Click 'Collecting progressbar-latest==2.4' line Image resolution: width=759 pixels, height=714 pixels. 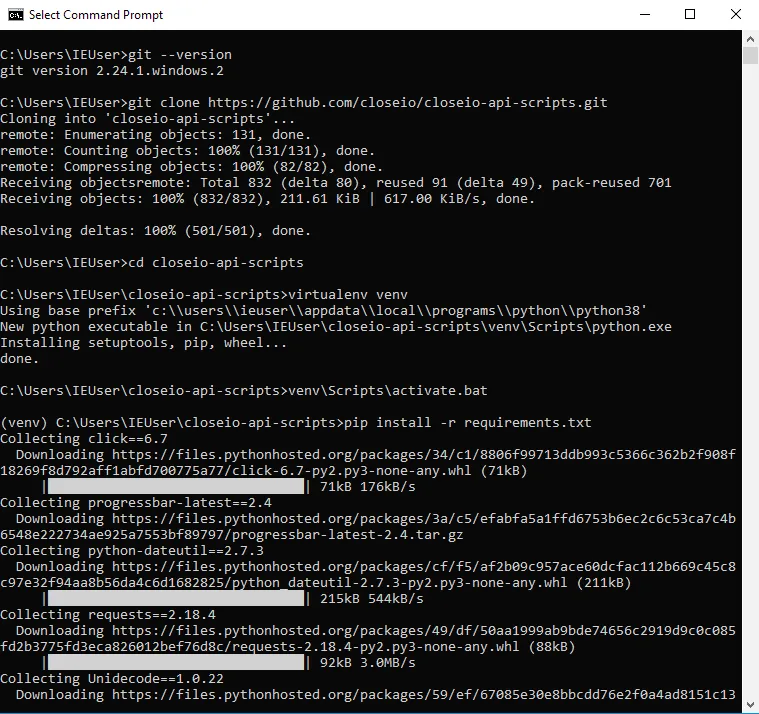point(136,502)
